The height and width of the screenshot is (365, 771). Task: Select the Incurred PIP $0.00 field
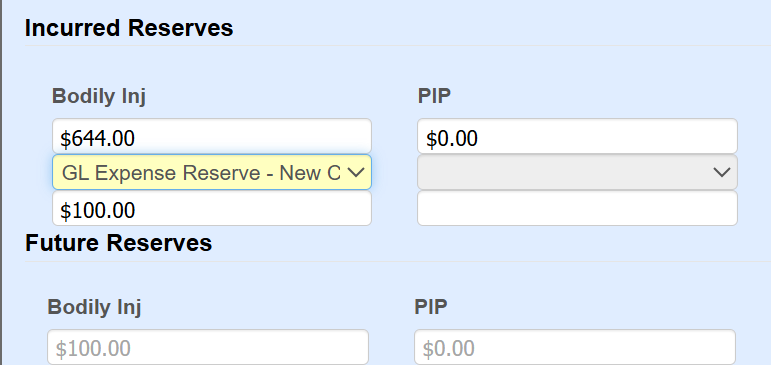[577, 136]
